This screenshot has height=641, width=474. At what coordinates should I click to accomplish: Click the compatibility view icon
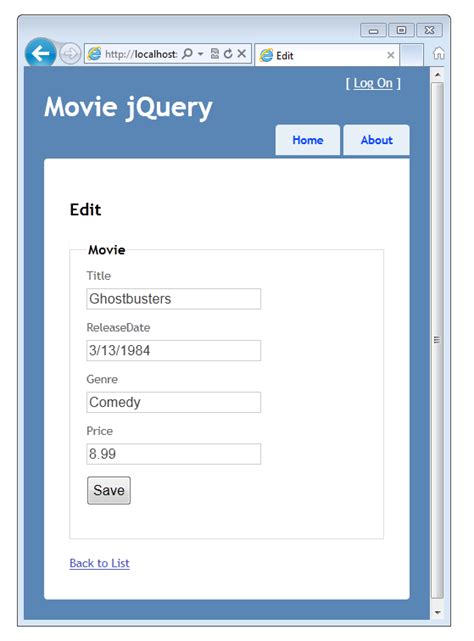click(x=215, y=54)
